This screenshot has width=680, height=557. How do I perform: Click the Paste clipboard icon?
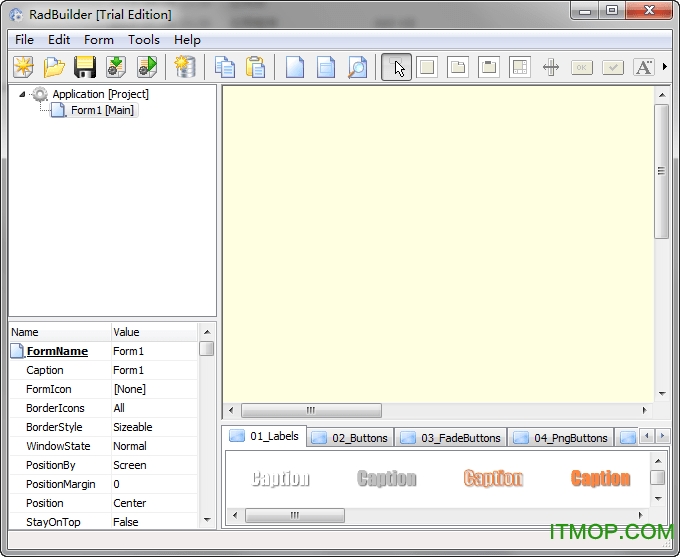tap(255, 67)
